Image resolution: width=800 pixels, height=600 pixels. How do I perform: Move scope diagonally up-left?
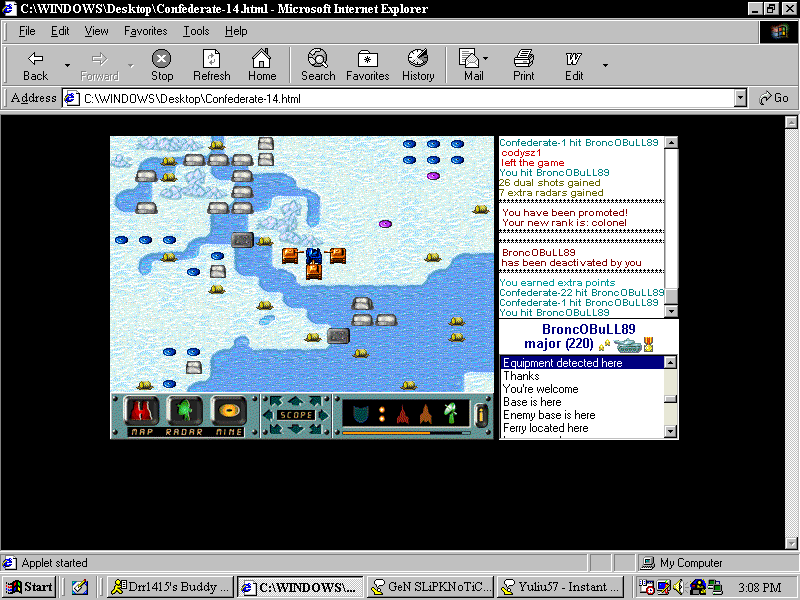(276, 401)
